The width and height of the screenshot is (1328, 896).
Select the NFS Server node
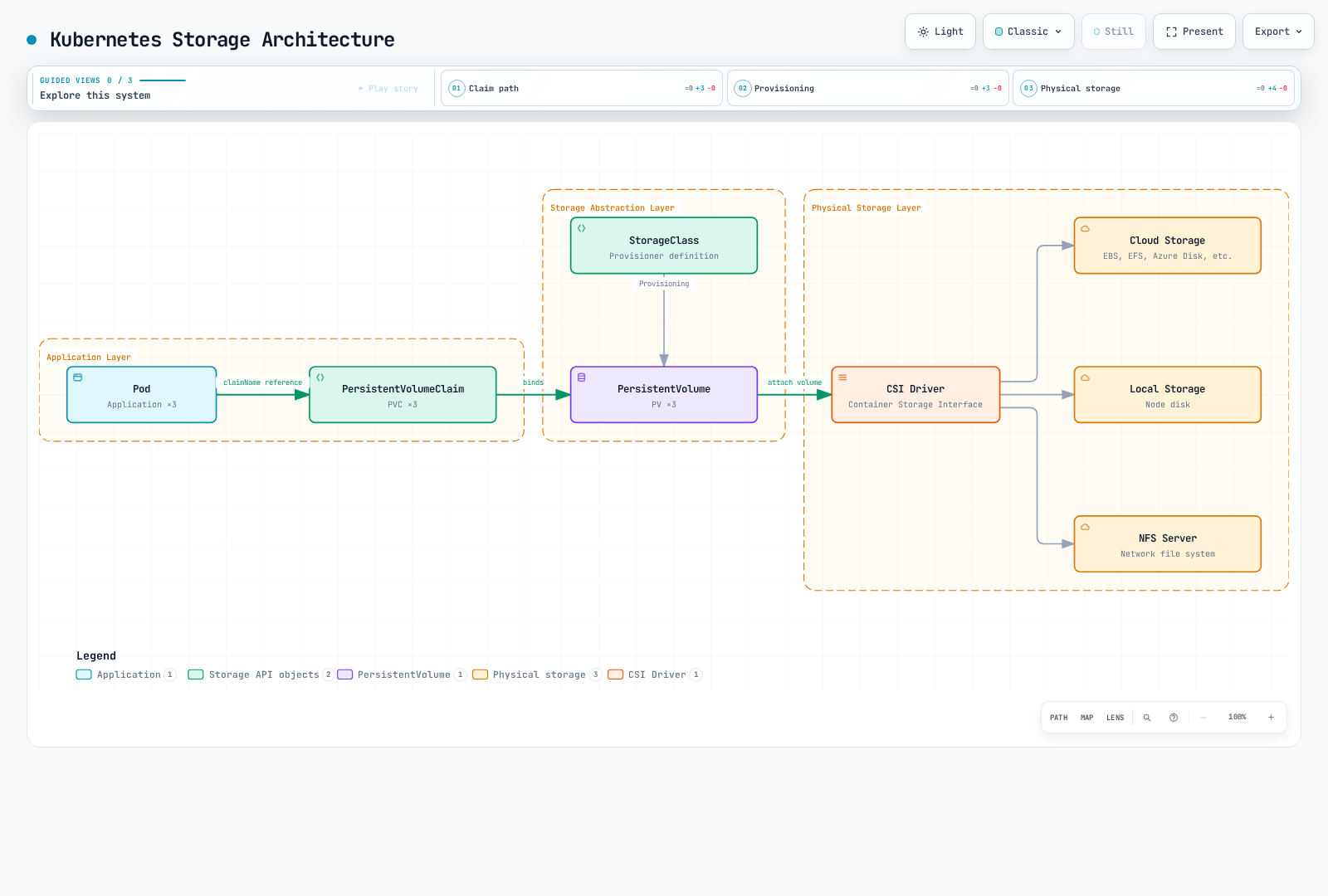1168,544
